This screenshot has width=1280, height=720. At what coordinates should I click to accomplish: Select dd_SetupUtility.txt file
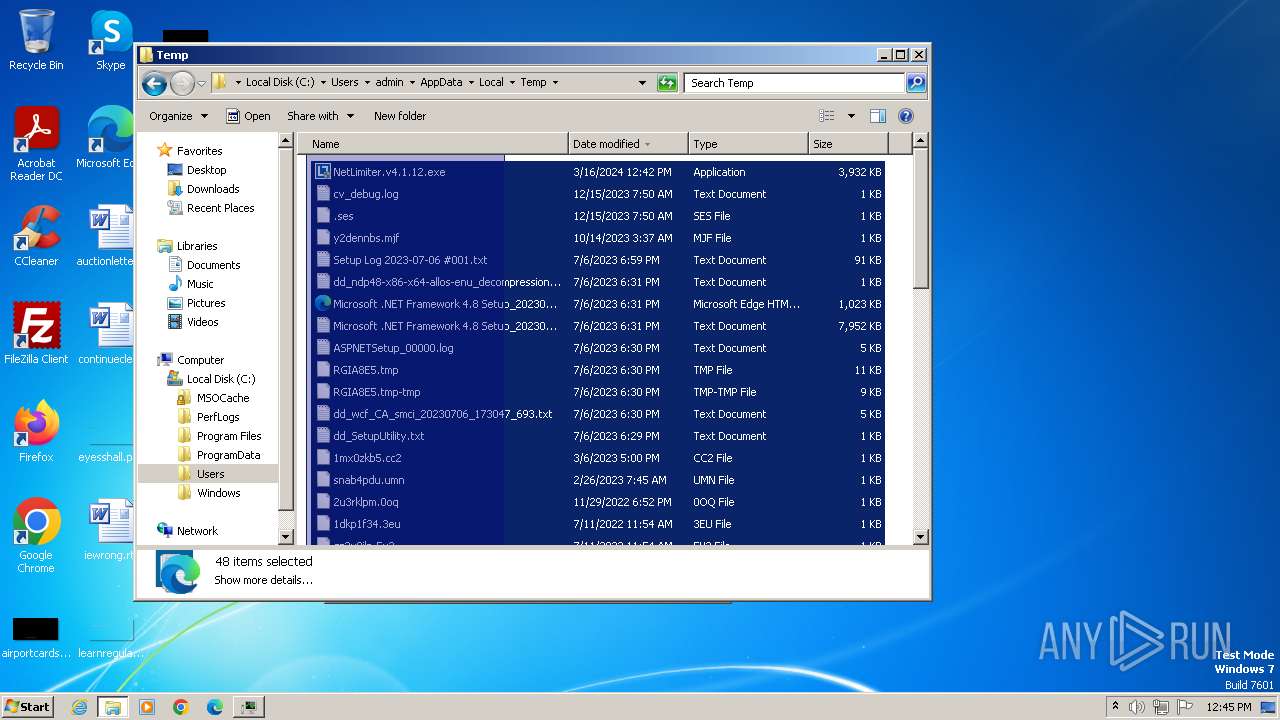click(378, 436)
